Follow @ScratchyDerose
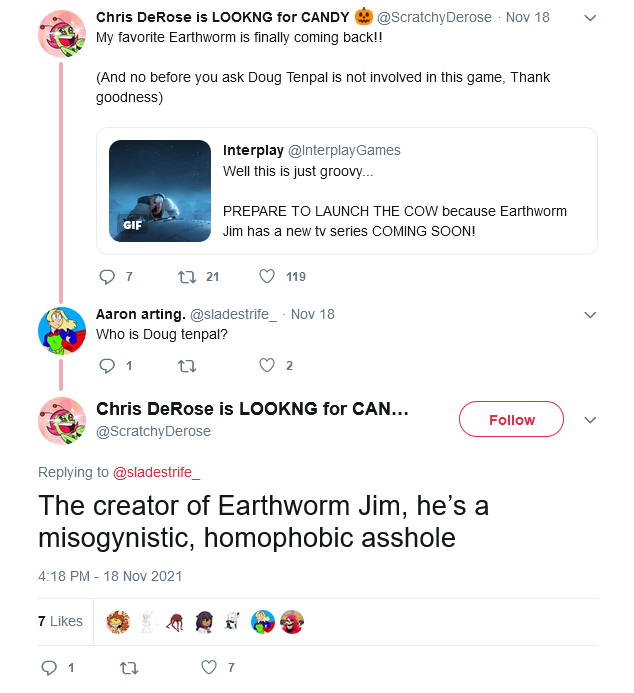Image resolution: width=634 pixels, height=693 pixels. click(511, 419)
